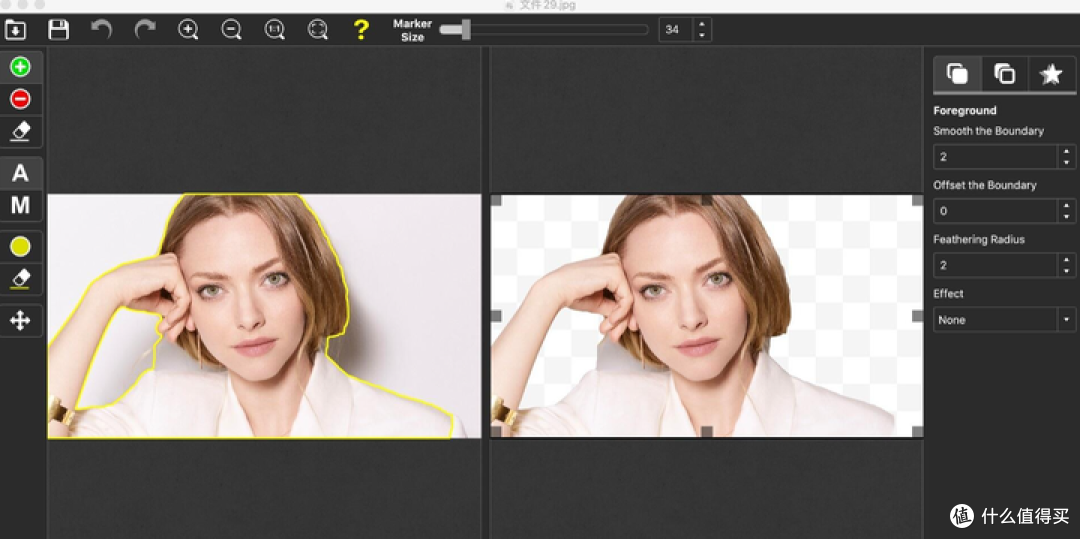This screenshot has height=539, width=1080.
Task: Select the red background marker tool
Action: [21, 99]
